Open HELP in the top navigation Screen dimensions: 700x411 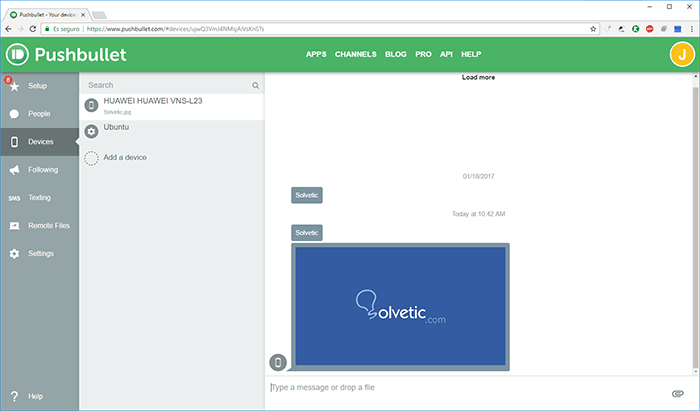click(x=471, y=54)
